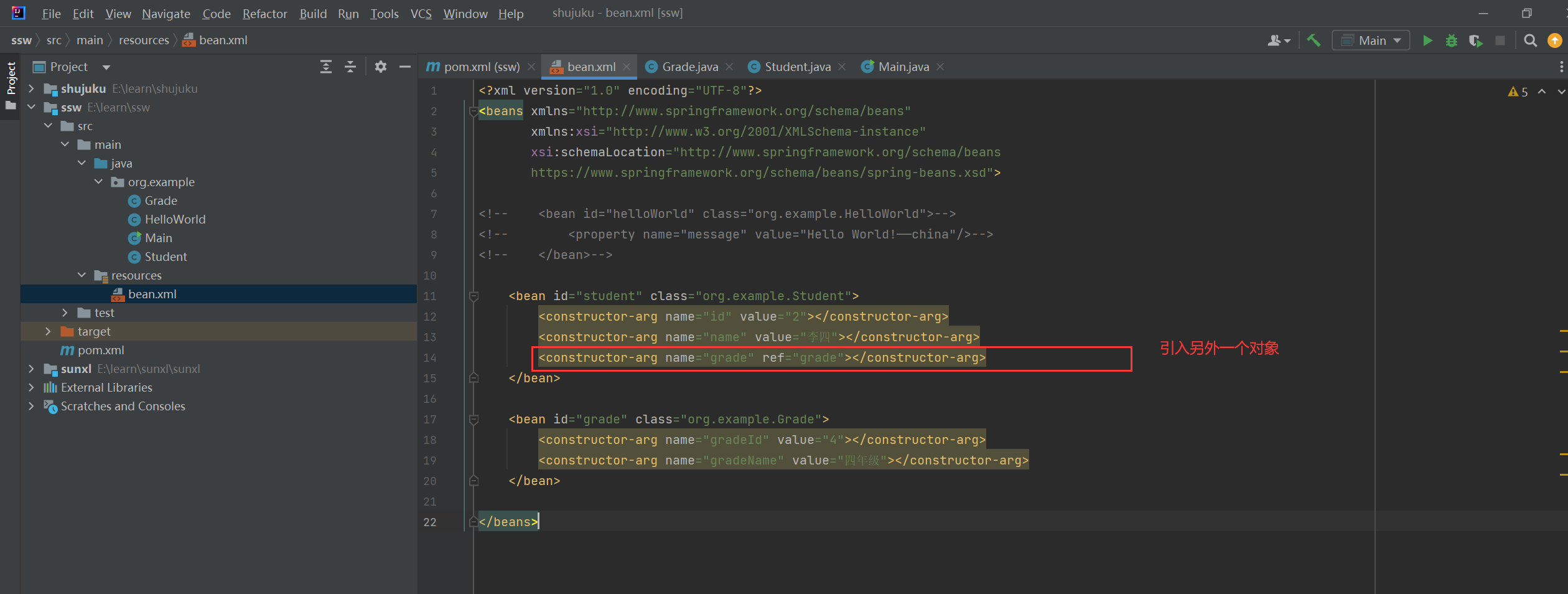Click bottom warning stripe mark in error scrollbar
The height and width of the screenshot is (594, 1568).
click(1563, 474)
